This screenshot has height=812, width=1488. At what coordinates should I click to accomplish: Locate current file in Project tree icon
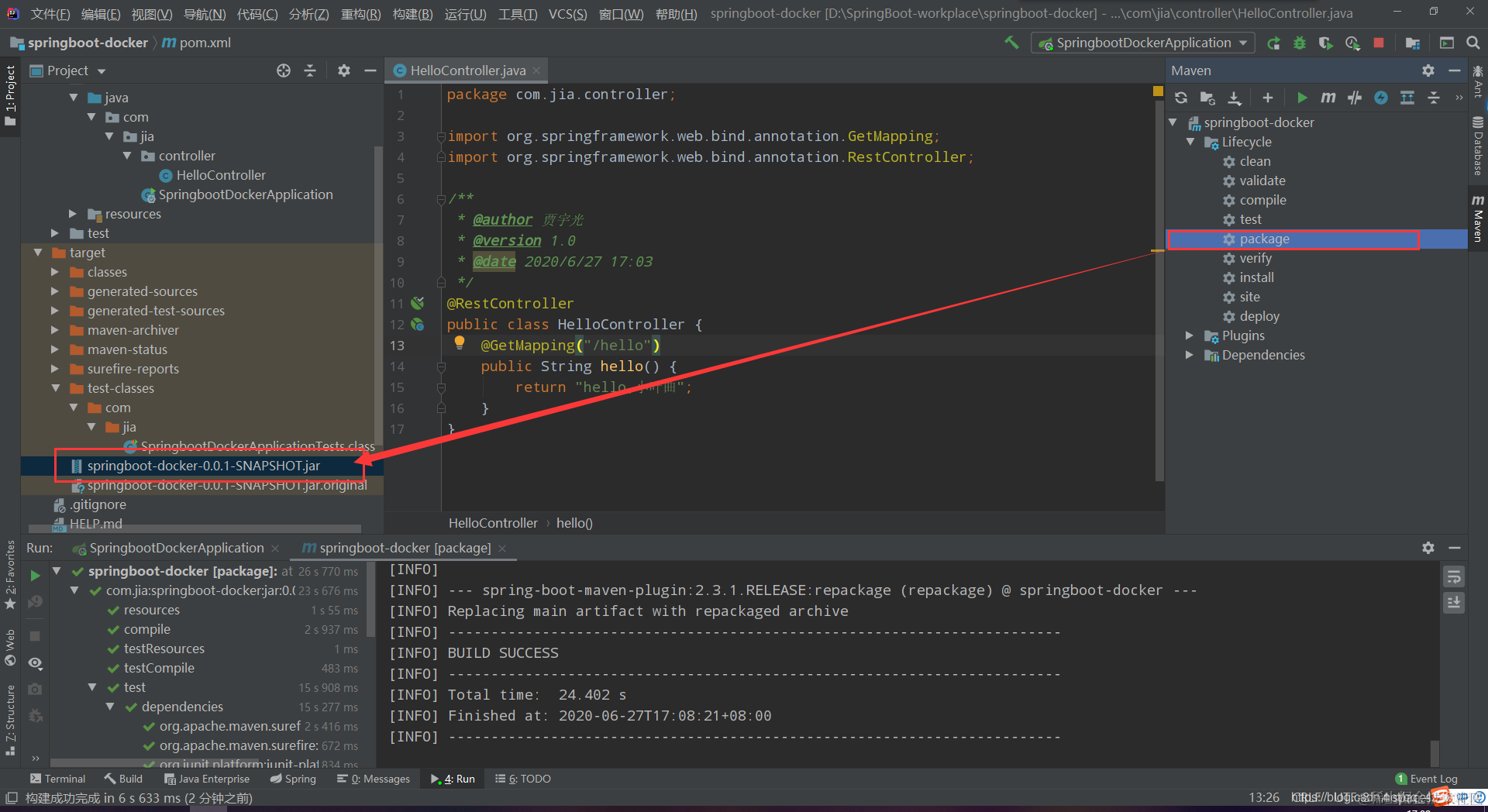coord(284,71)
